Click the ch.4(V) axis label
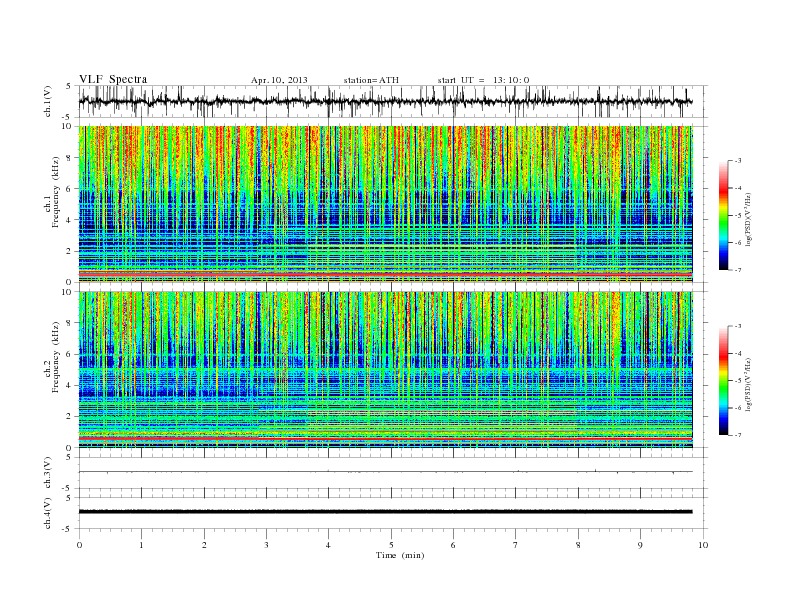Viewport: 792px width, 612px height. click(x=47, y=513)
